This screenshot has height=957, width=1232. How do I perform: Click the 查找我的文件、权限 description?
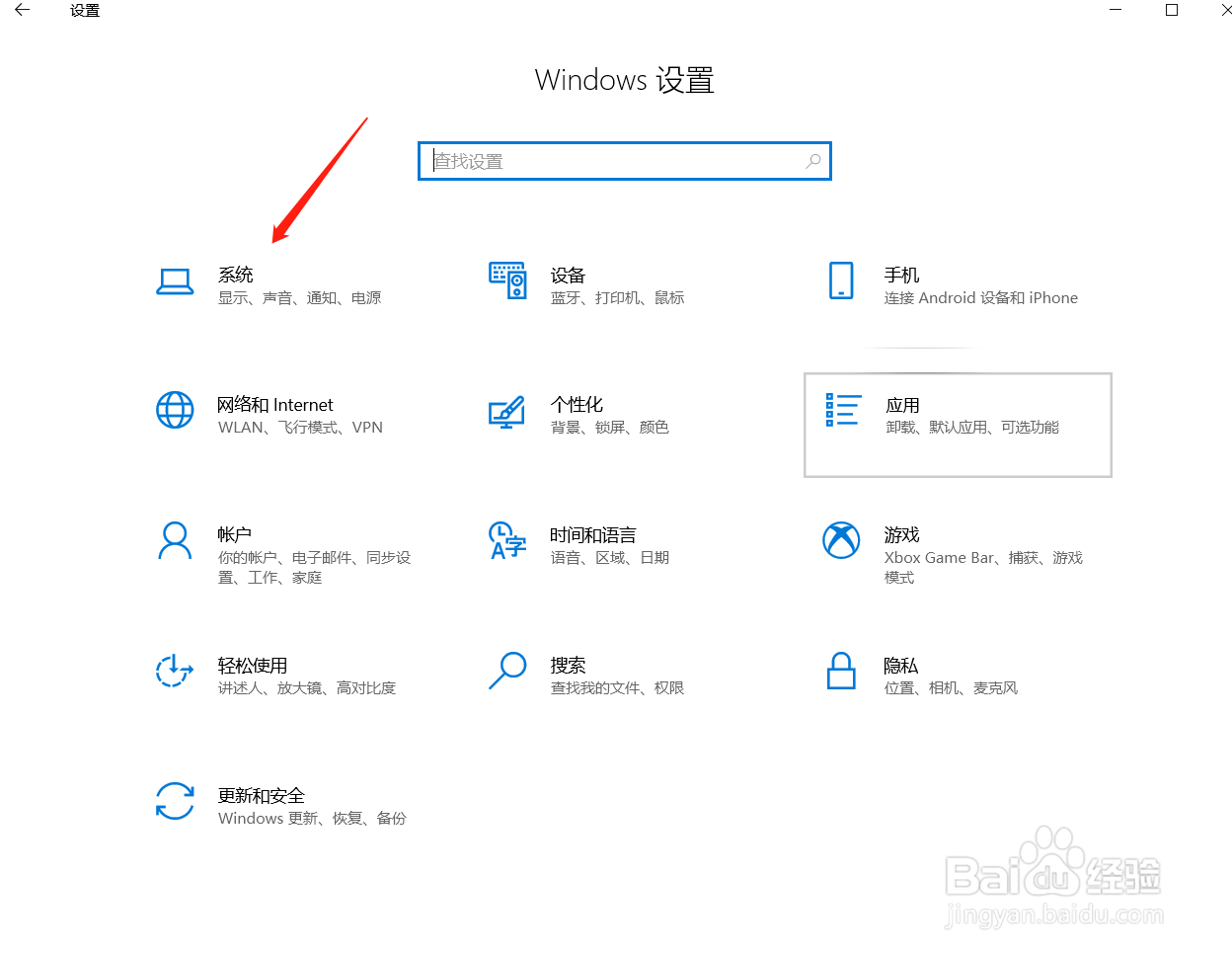click(617, 688)
